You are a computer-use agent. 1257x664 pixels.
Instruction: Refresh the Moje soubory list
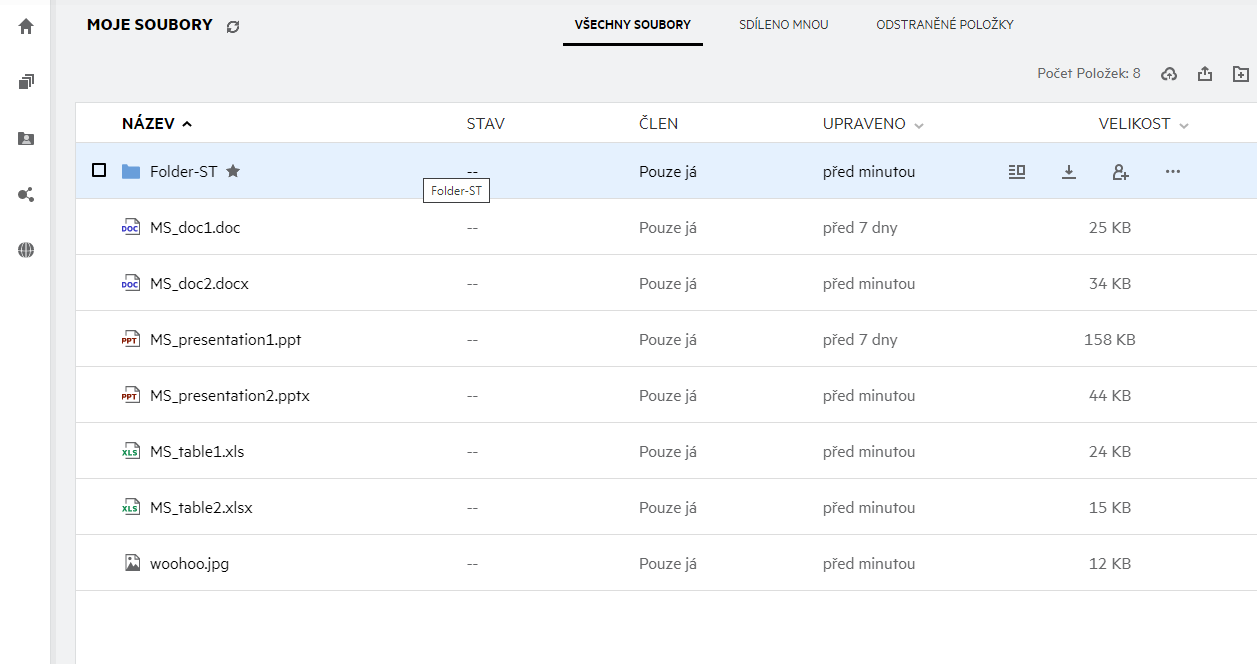click(233, 26)
